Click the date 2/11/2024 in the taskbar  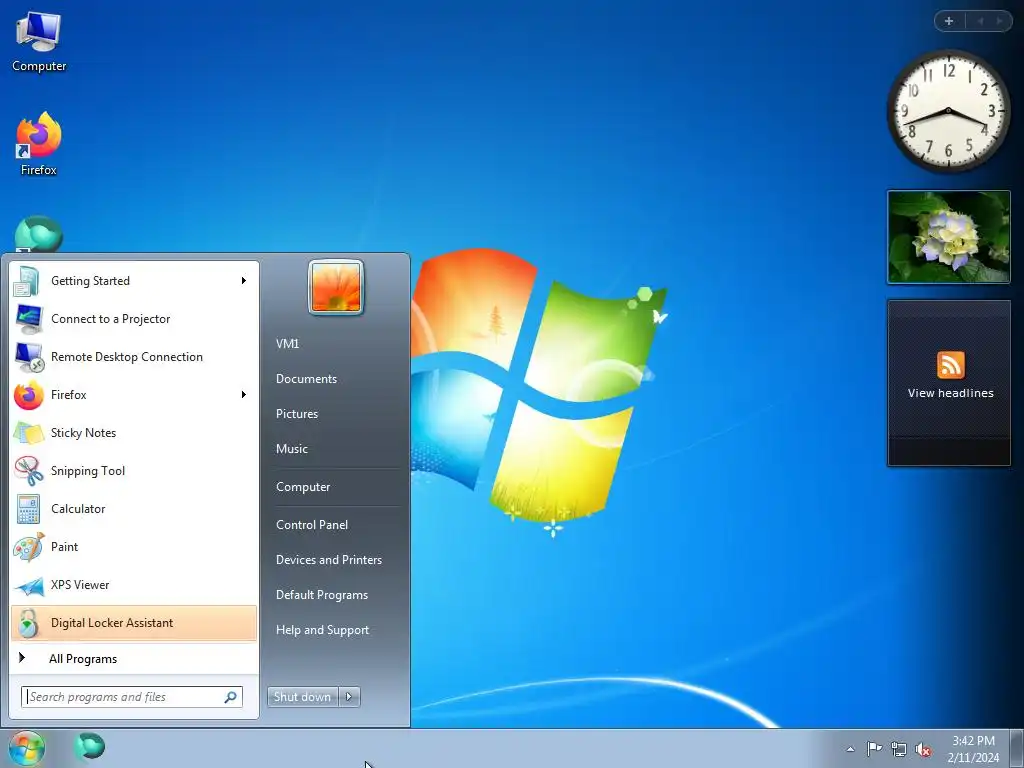tap(973, 758)
